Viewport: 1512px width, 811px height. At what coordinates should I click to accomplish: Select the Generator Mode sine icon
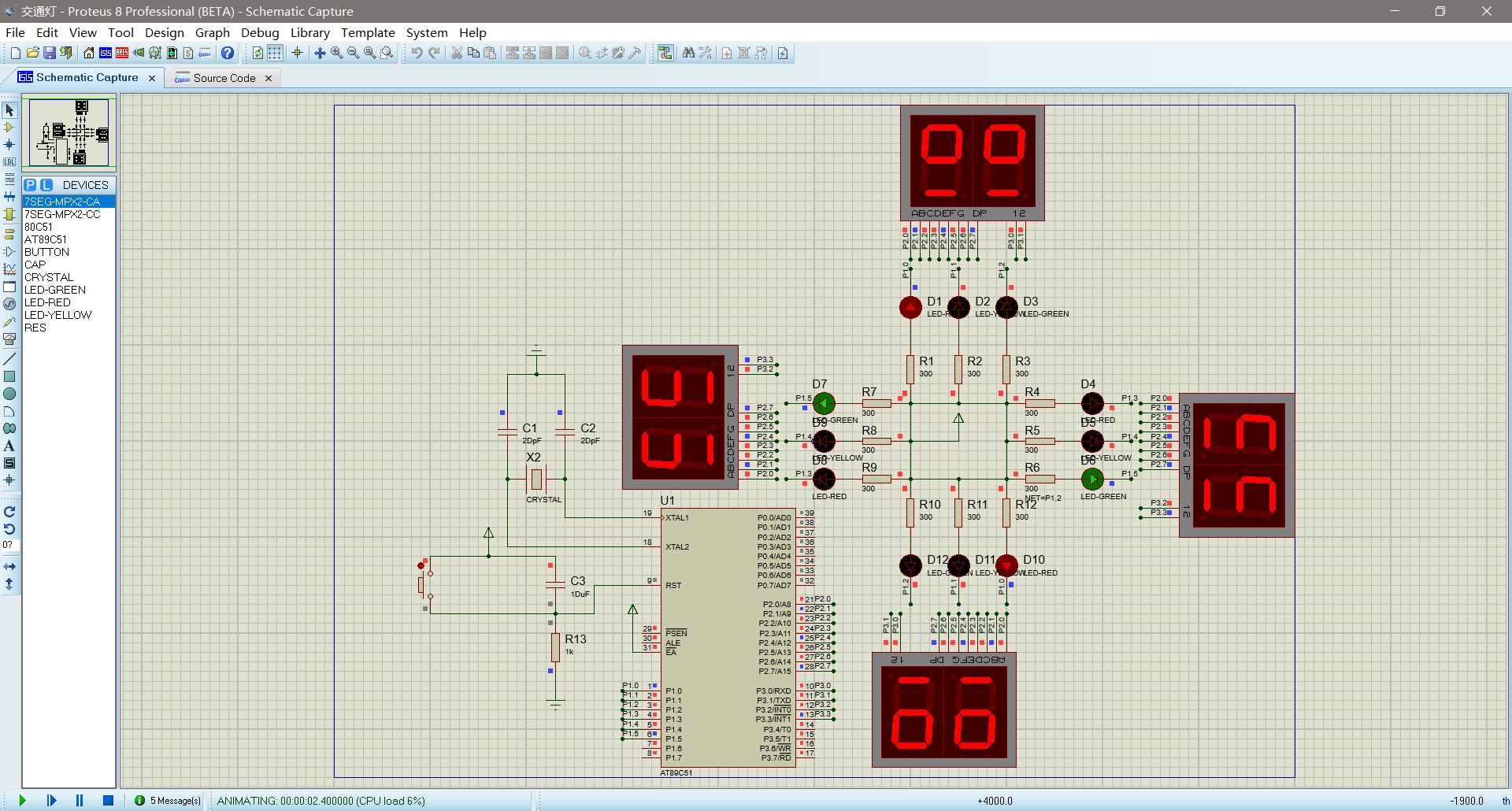(9, 304)
